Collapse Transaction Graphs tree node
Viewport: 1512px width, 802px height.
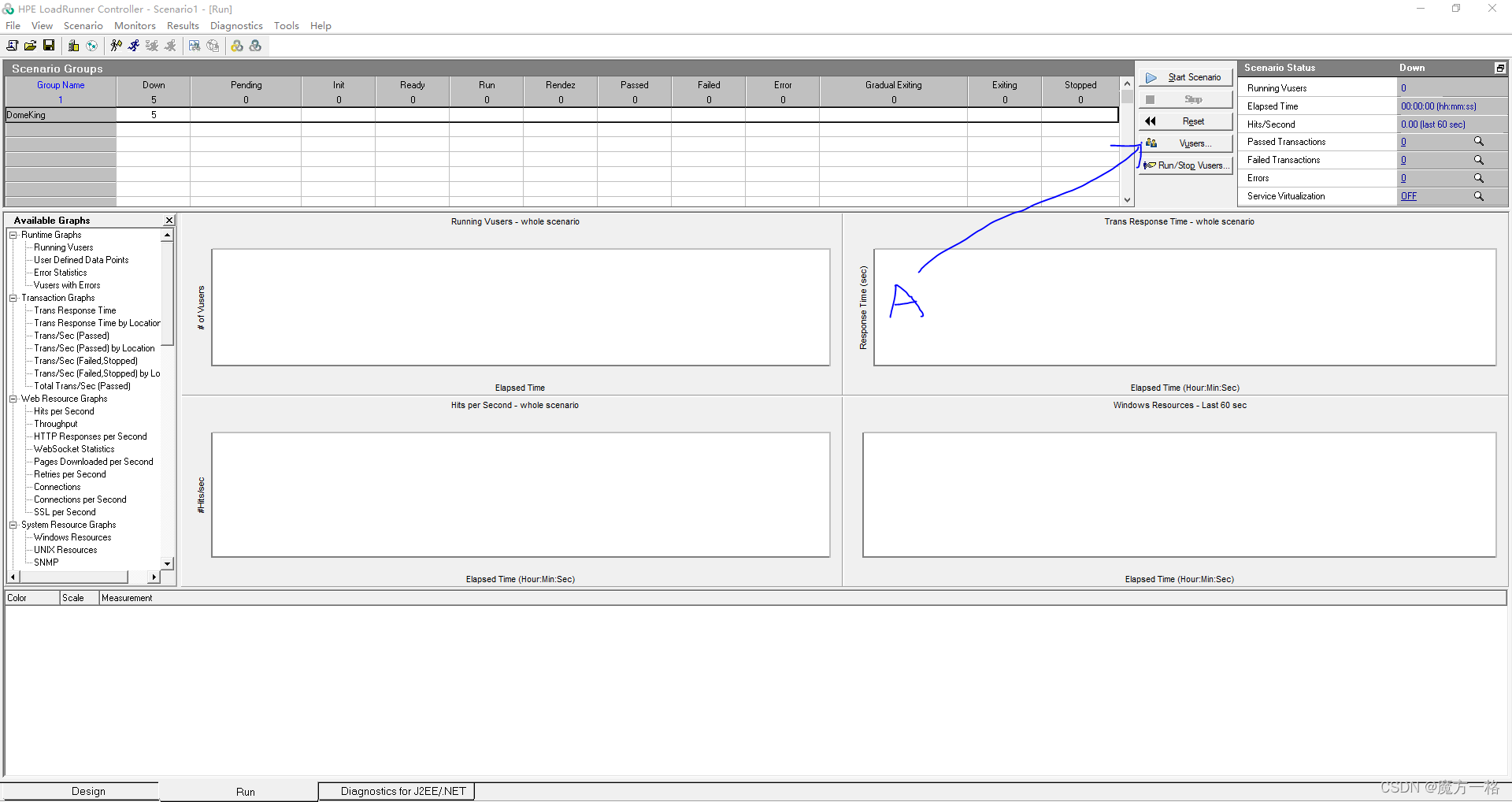pyautogui.click(x=13, y=298)
